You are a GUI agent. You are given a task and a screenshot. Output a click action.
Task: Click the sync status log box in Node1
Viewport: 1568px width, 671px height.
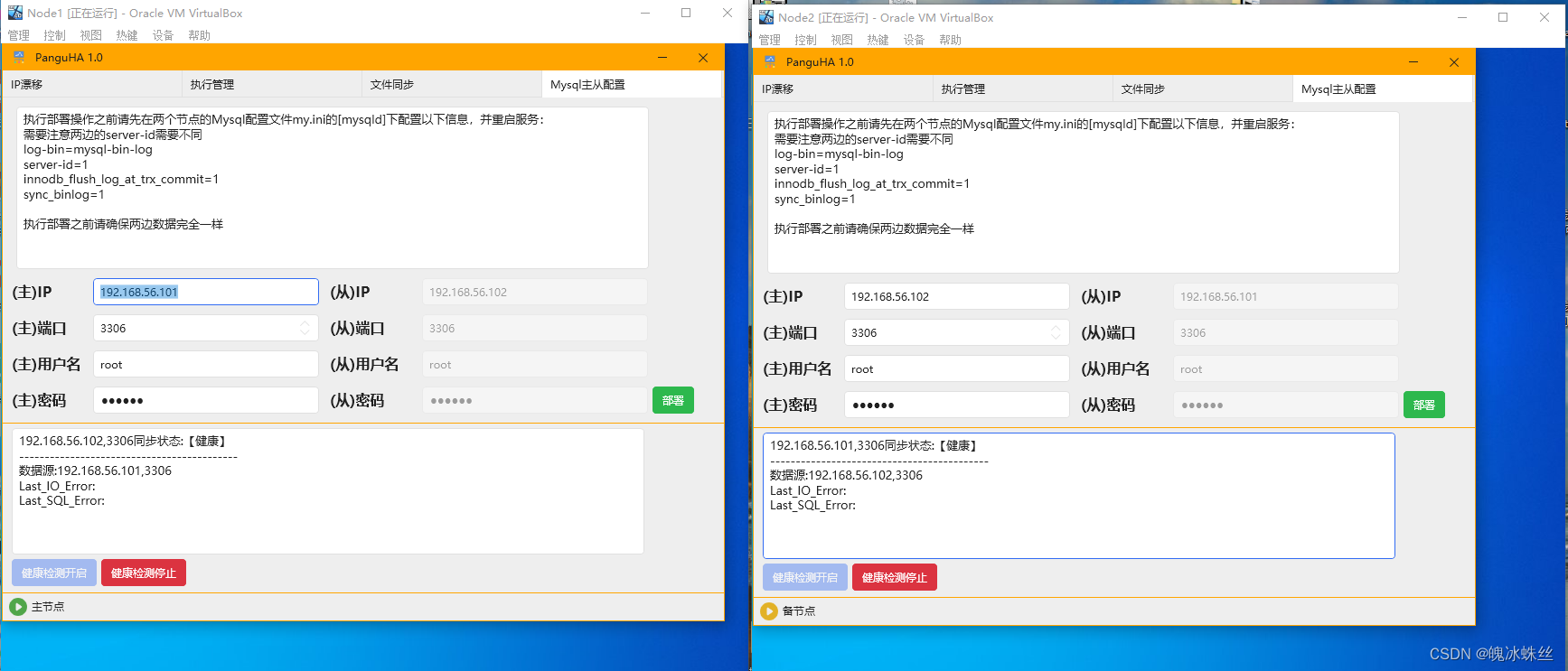click(x=328, y=491)
